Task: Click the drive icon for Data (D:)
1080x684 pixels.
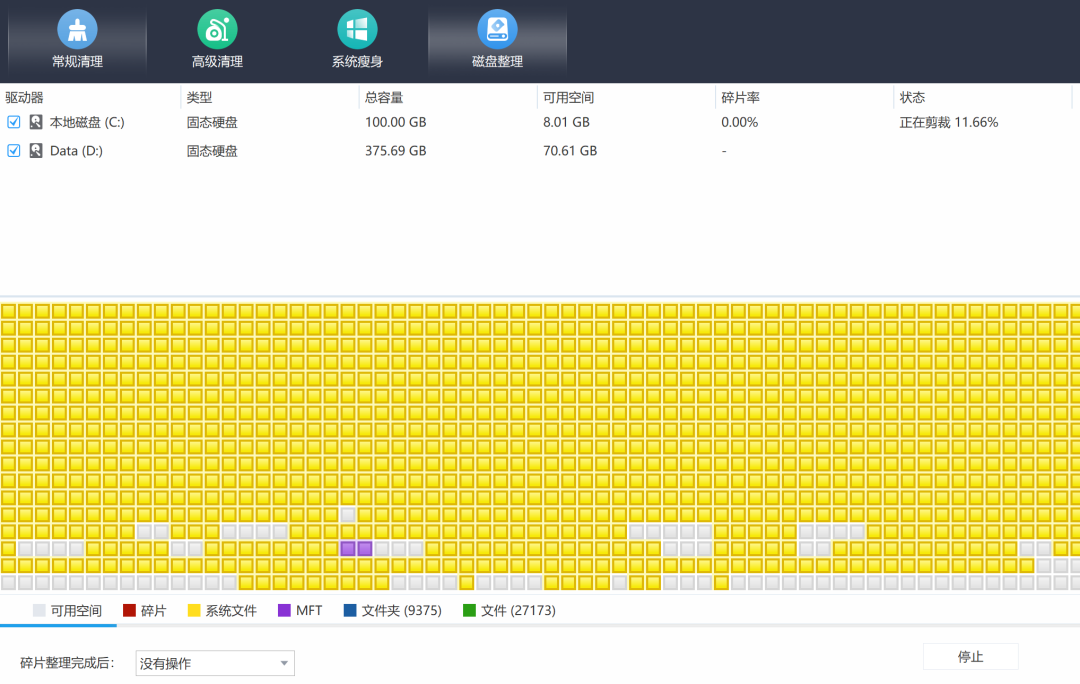Action: tap(36, 151)
